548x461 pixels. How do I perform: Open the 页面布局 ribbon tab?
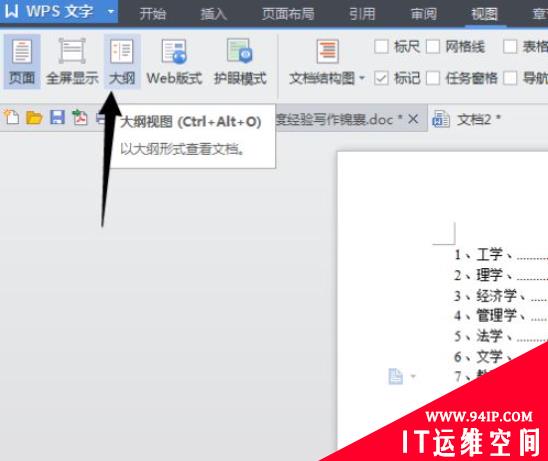pyautogui.click(x=288, y=14)
